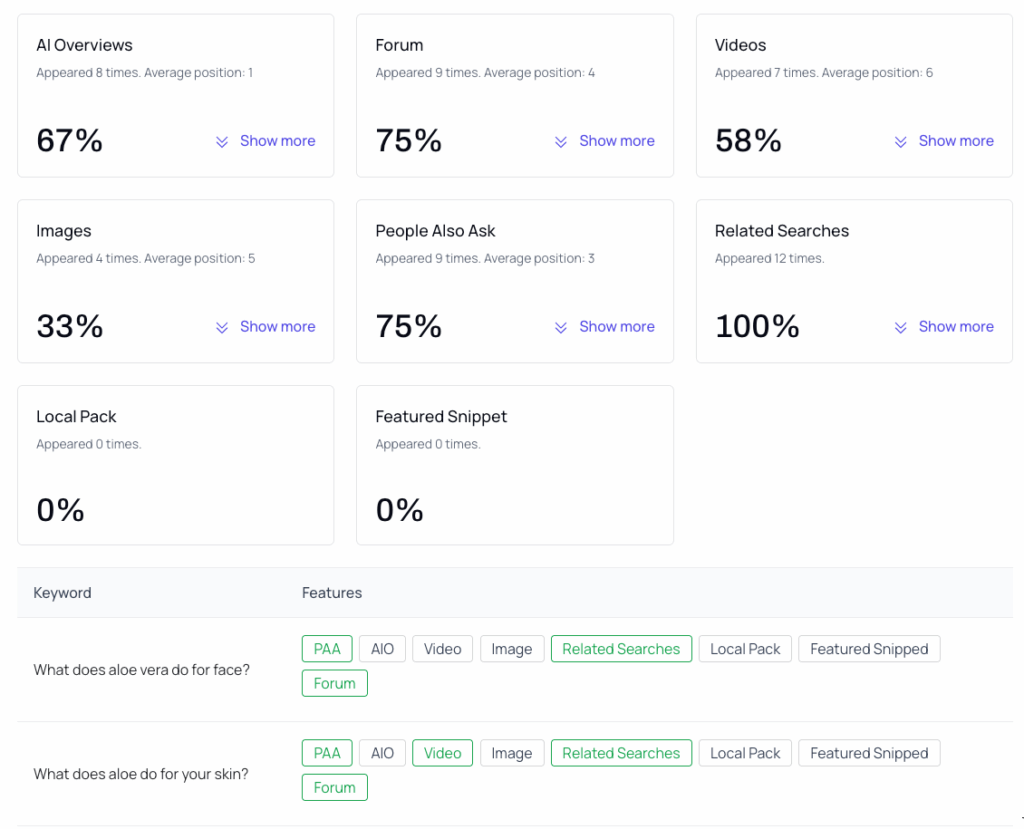Click the Featured Snippet card
The width and height of the screenshot is (1024, 829).
click(x=514, y=465)
